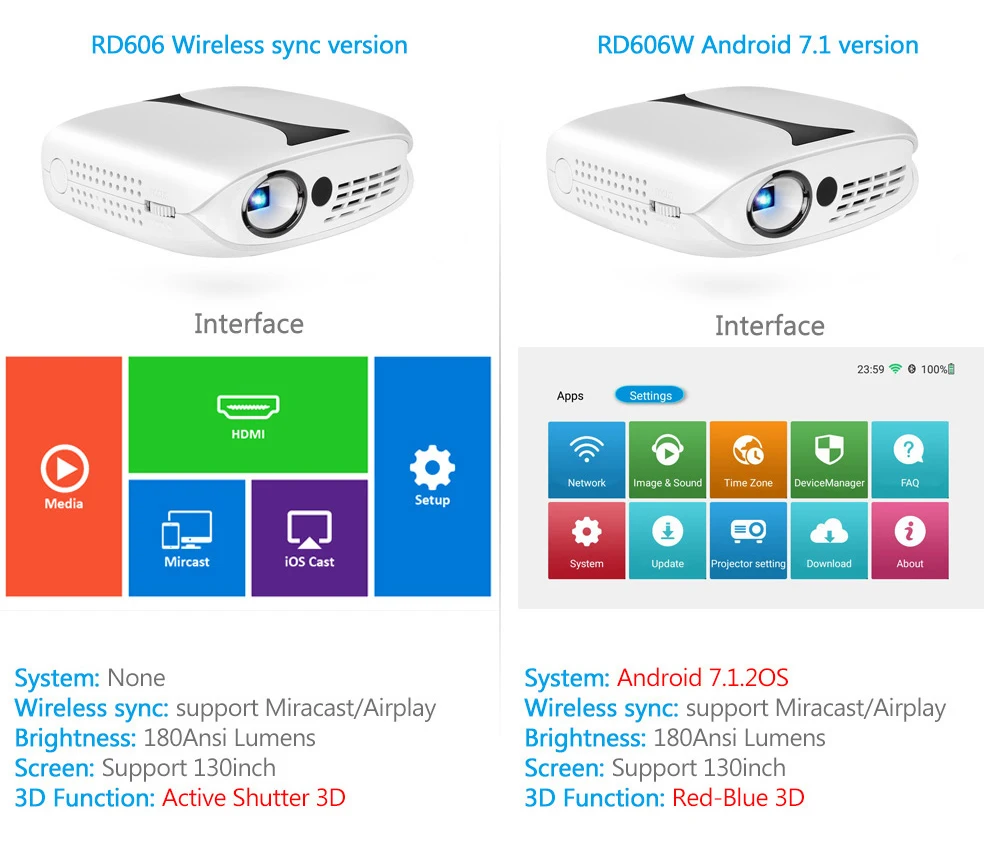Open the Download cloud tile
Image resolution: width=1000 pixels, height=847 pixels.
click(x=829, y=540)
